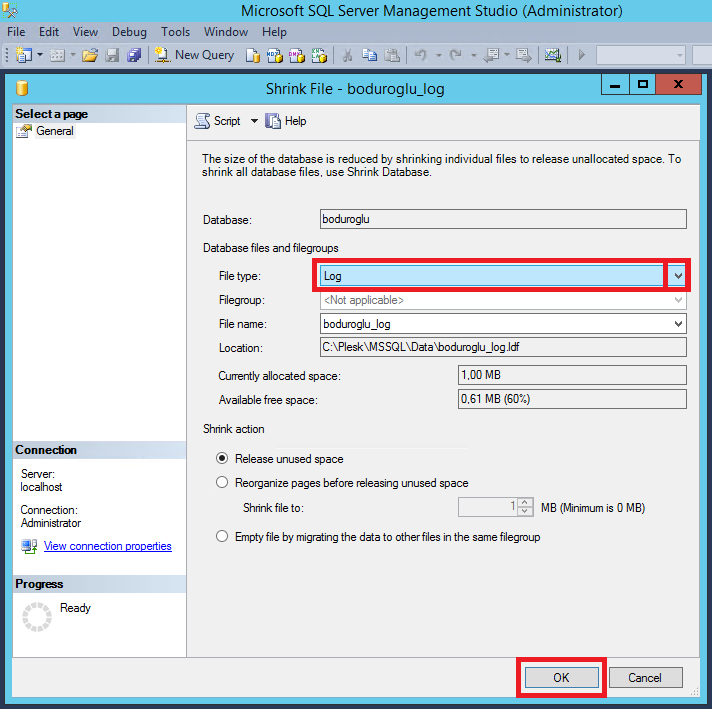
Task: Click the Save All icon
Action: (134, 55)
